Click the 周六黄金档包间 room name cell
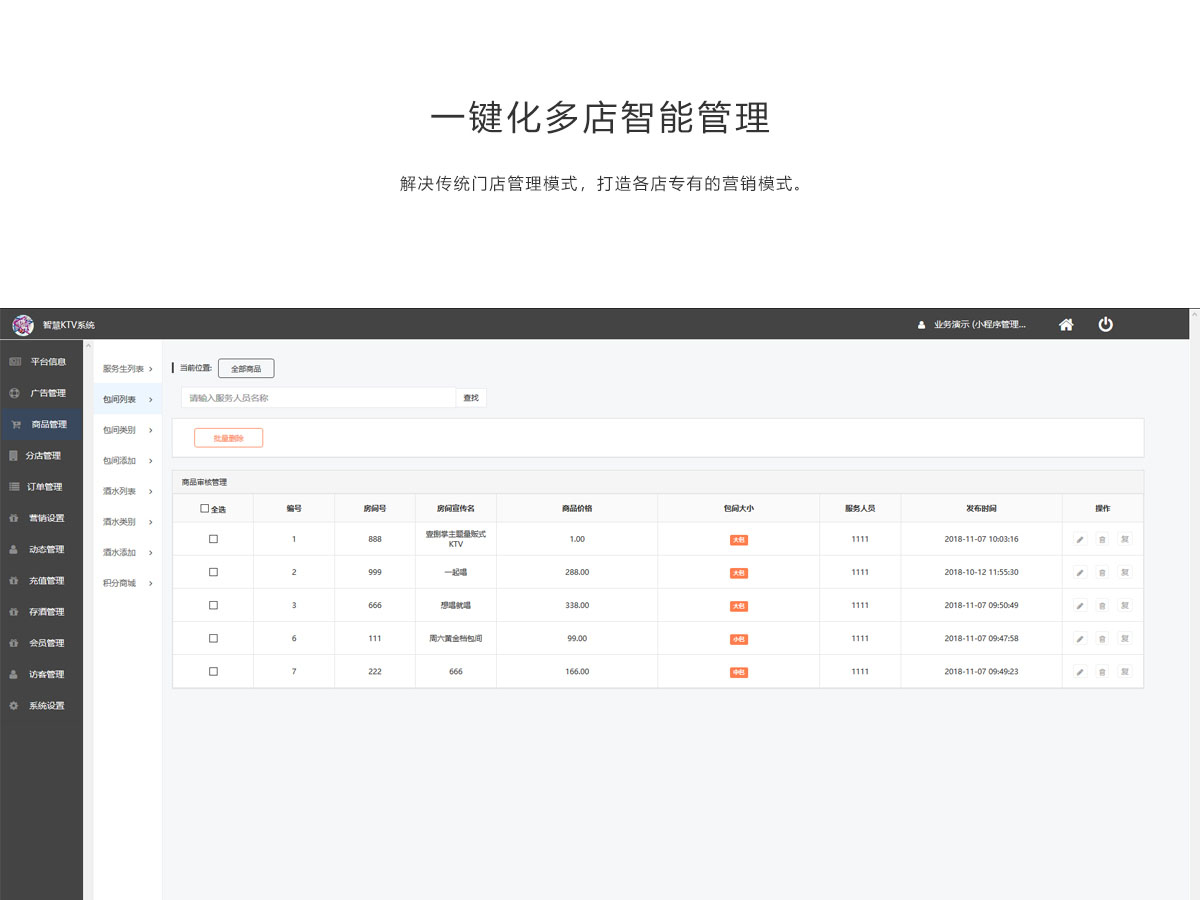This screenshot has width=1200, height=900. 456,638
